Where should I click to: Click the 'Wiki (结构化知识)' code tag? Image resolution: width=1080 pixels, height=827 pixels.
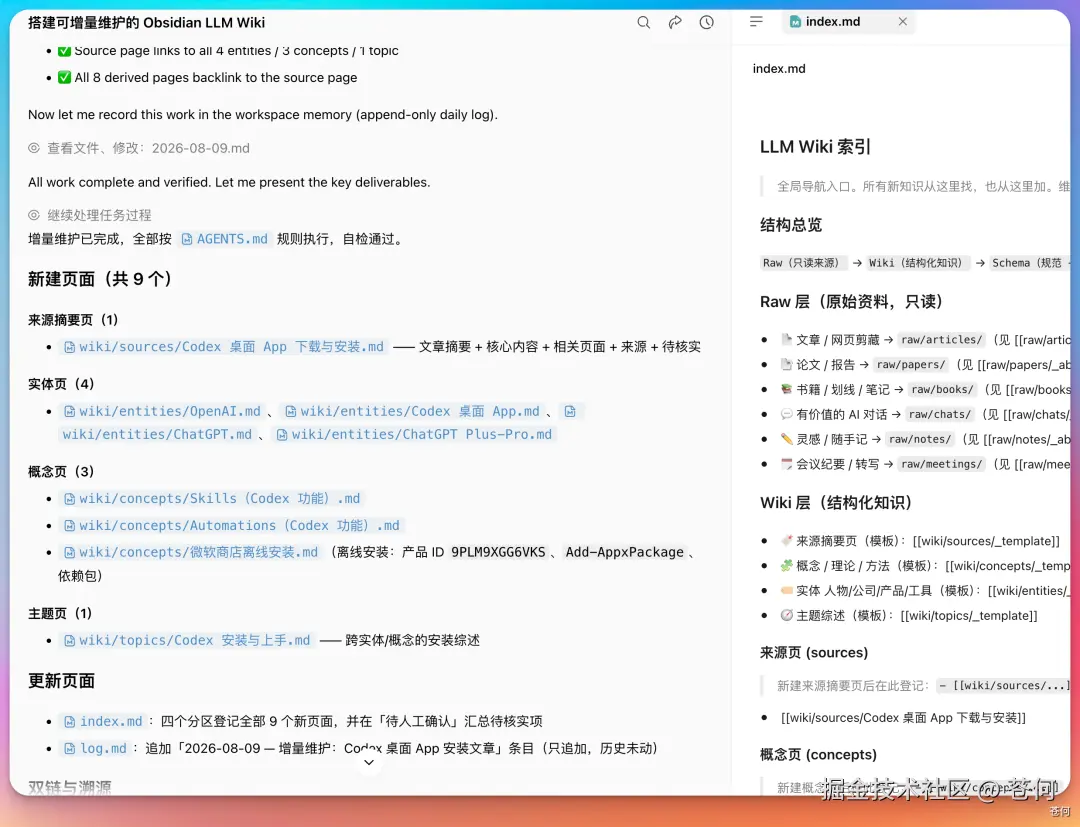coord(916,263)
